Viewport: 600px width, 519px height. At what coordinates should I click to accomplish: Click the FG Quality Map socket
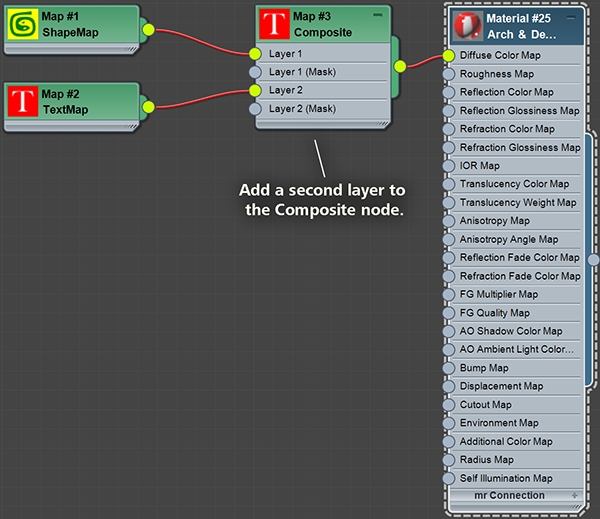[449, 313]
